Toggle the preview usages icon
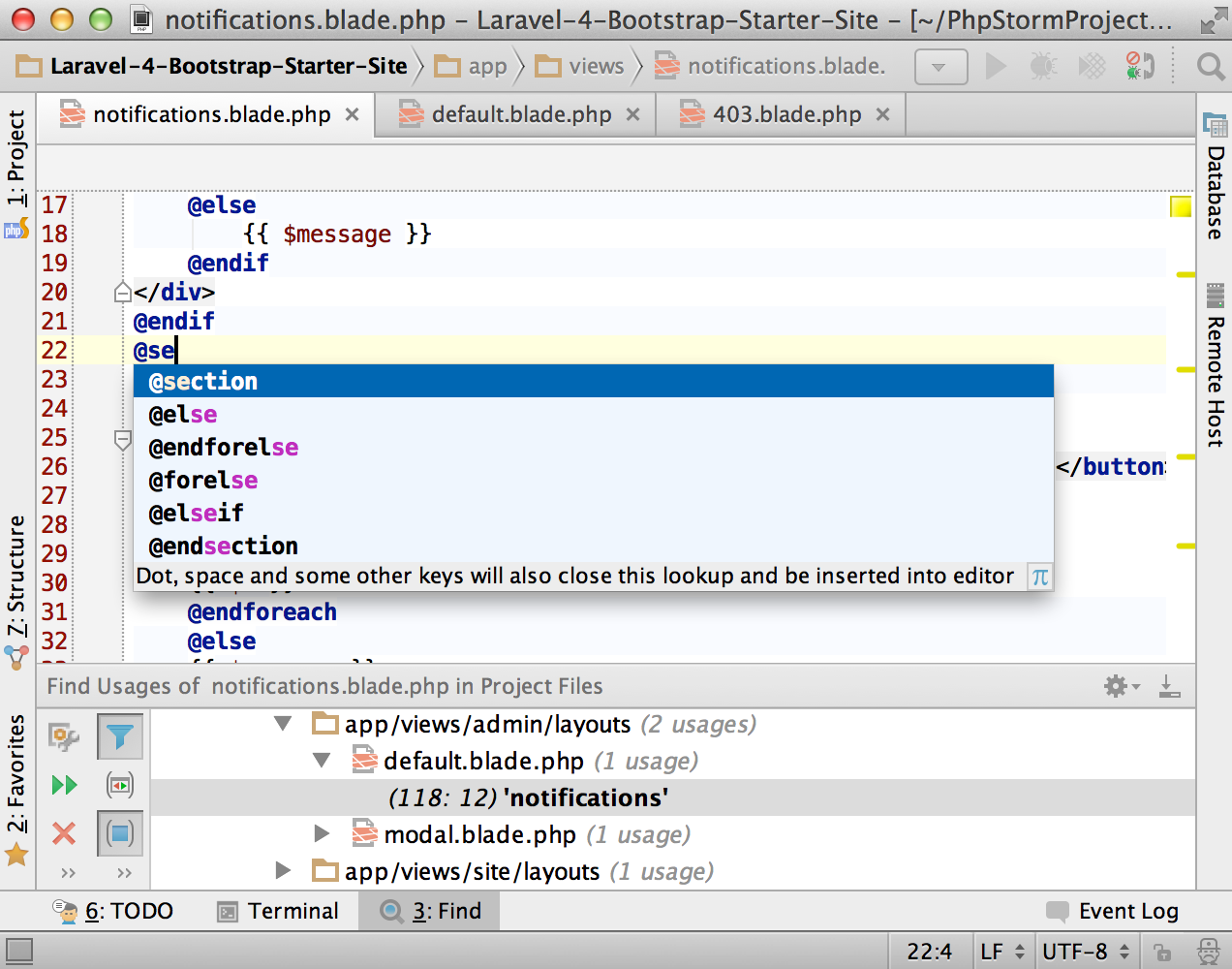Image resolution: width=1232 pixels, height=969 pixels. (x=120, y=785)
